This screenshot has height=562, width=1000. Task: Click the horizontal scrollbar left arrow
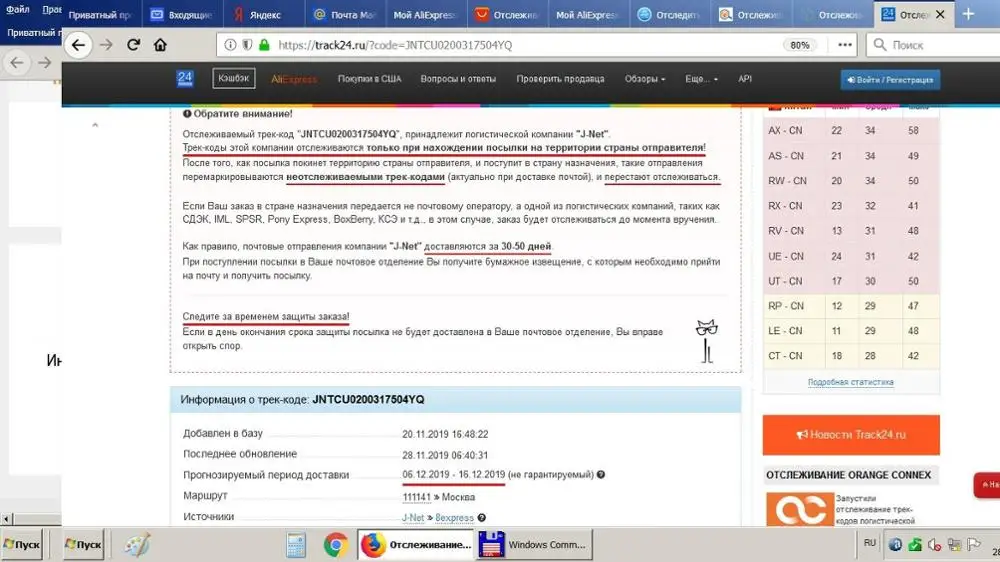click(6, 519)
